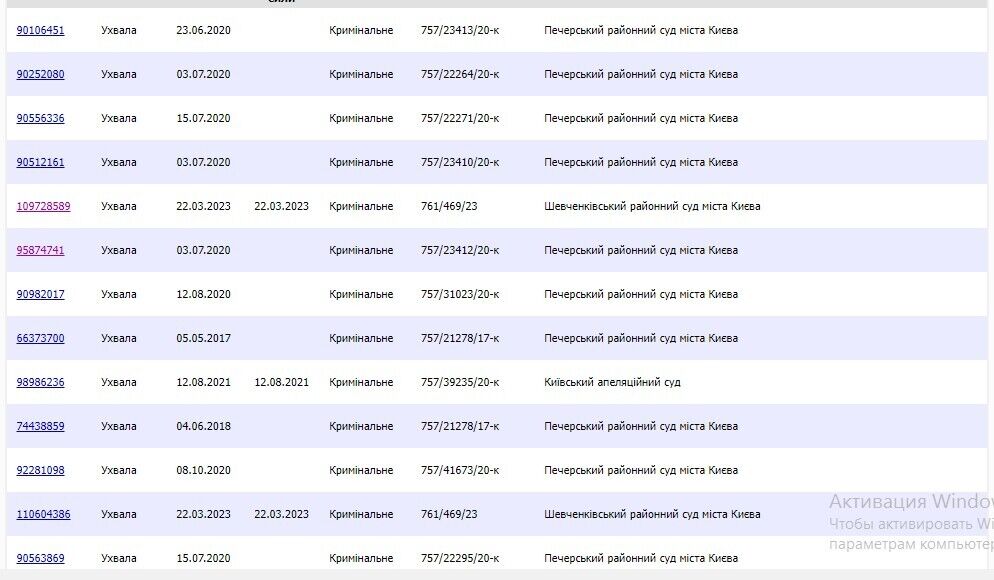Click case number 757/22295/20-к in last row
The height and width of the screenshot is (580, 994).
tap(460, 558)
